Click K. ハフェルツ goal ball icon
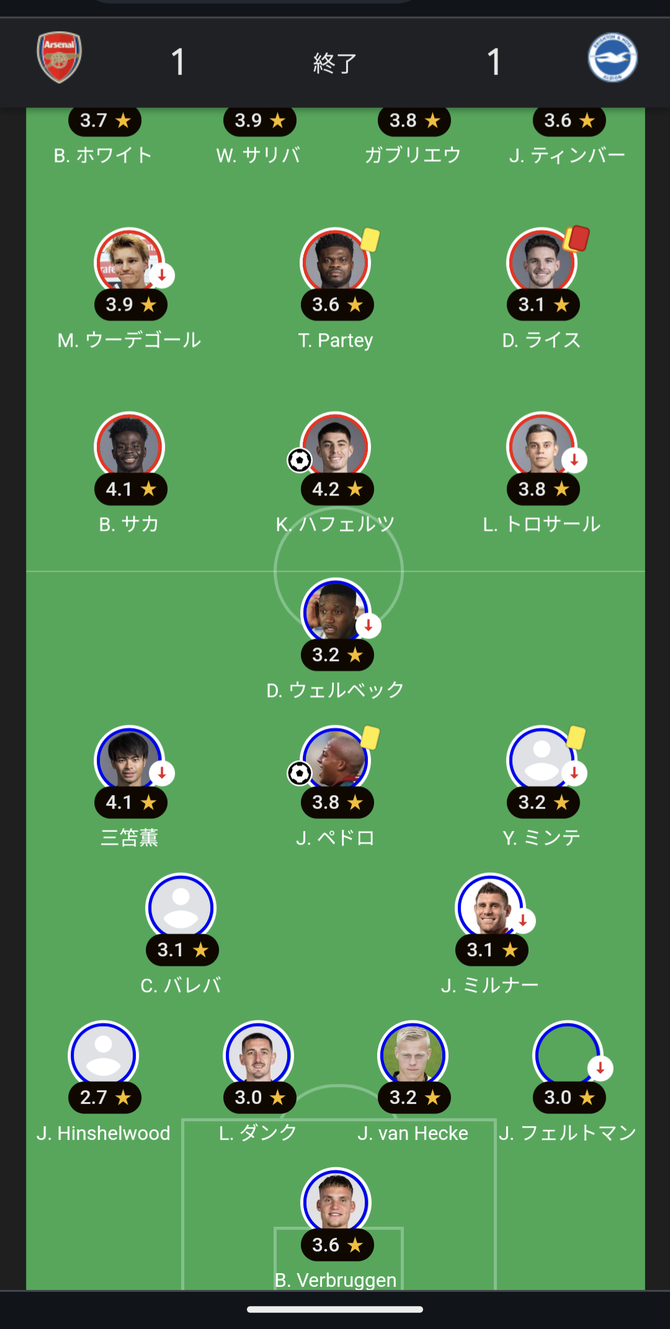This screenshot has height=1329, width=670. click(299, 460)
